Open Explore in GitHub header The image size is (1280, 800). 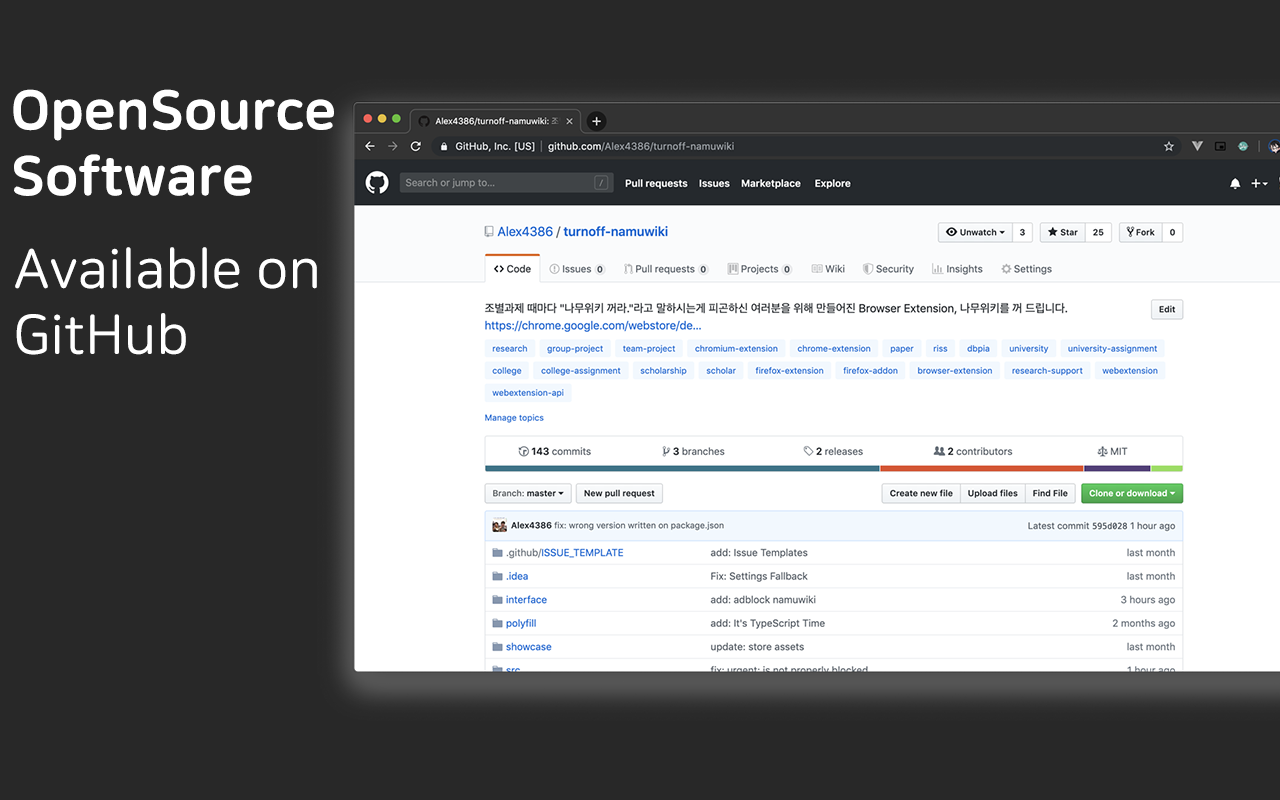click(832, 183)
